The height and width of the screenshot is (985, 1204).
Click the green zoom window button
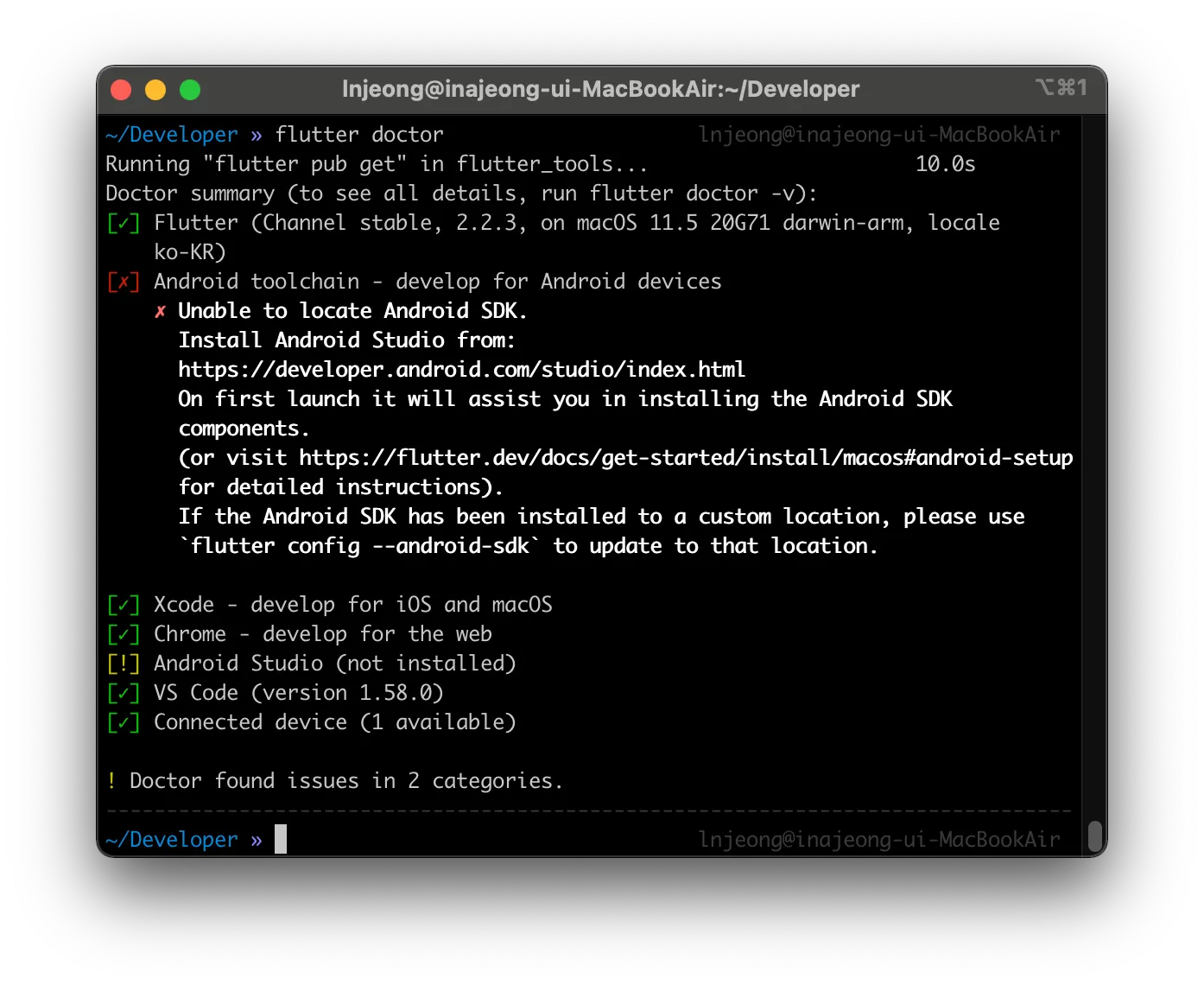pyautogui.click(x=190, y=90)
